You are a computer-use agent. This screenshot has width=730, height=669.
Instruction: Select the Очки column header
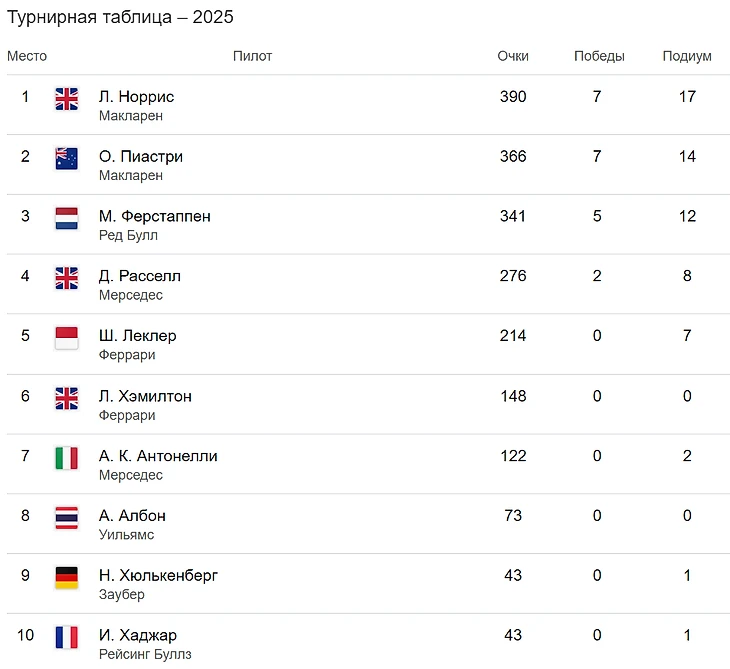pyautogui.click(x=513, y=56)
